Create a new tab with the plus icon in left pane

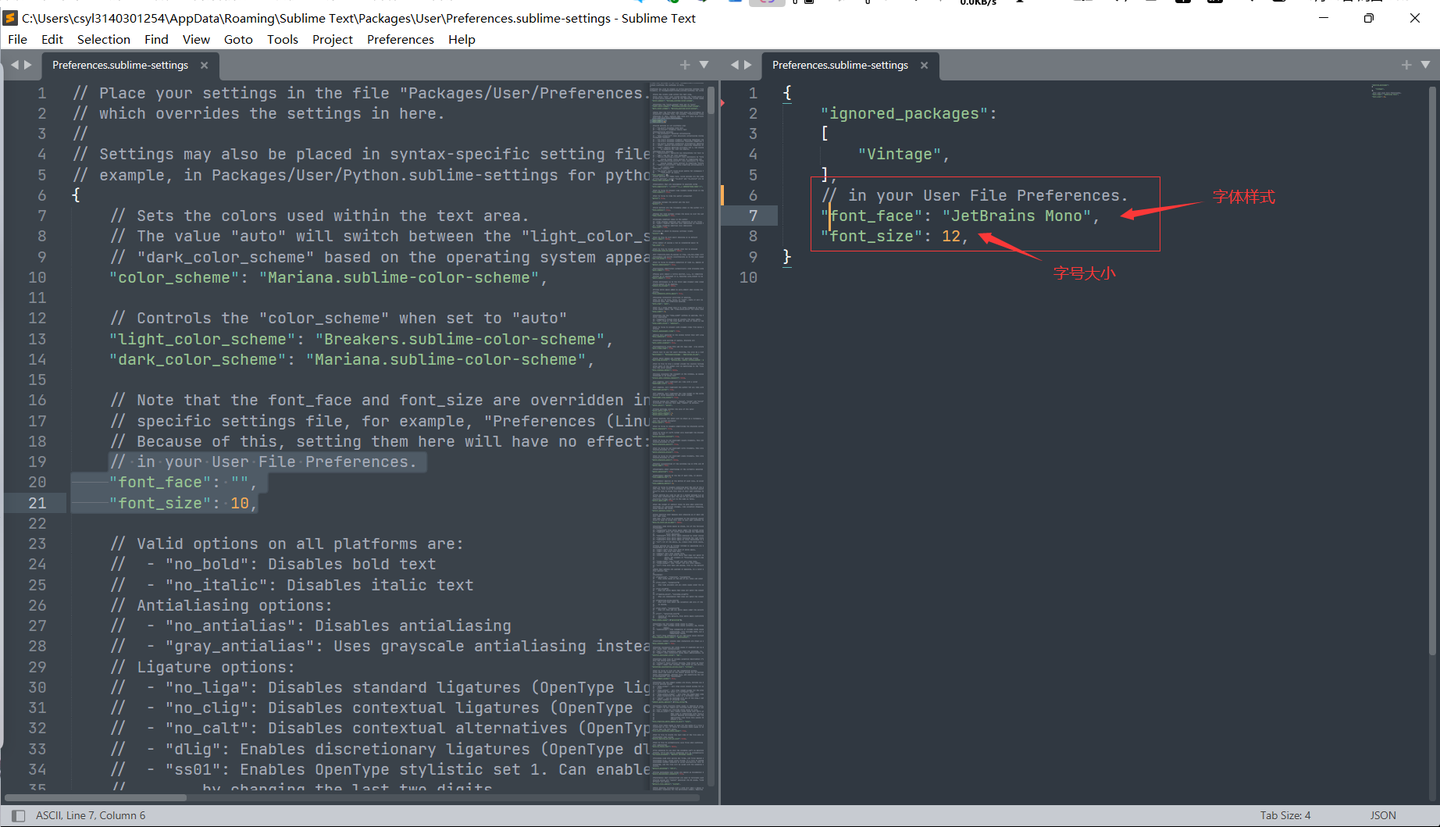pyautogui.click(x=684, y=64)
